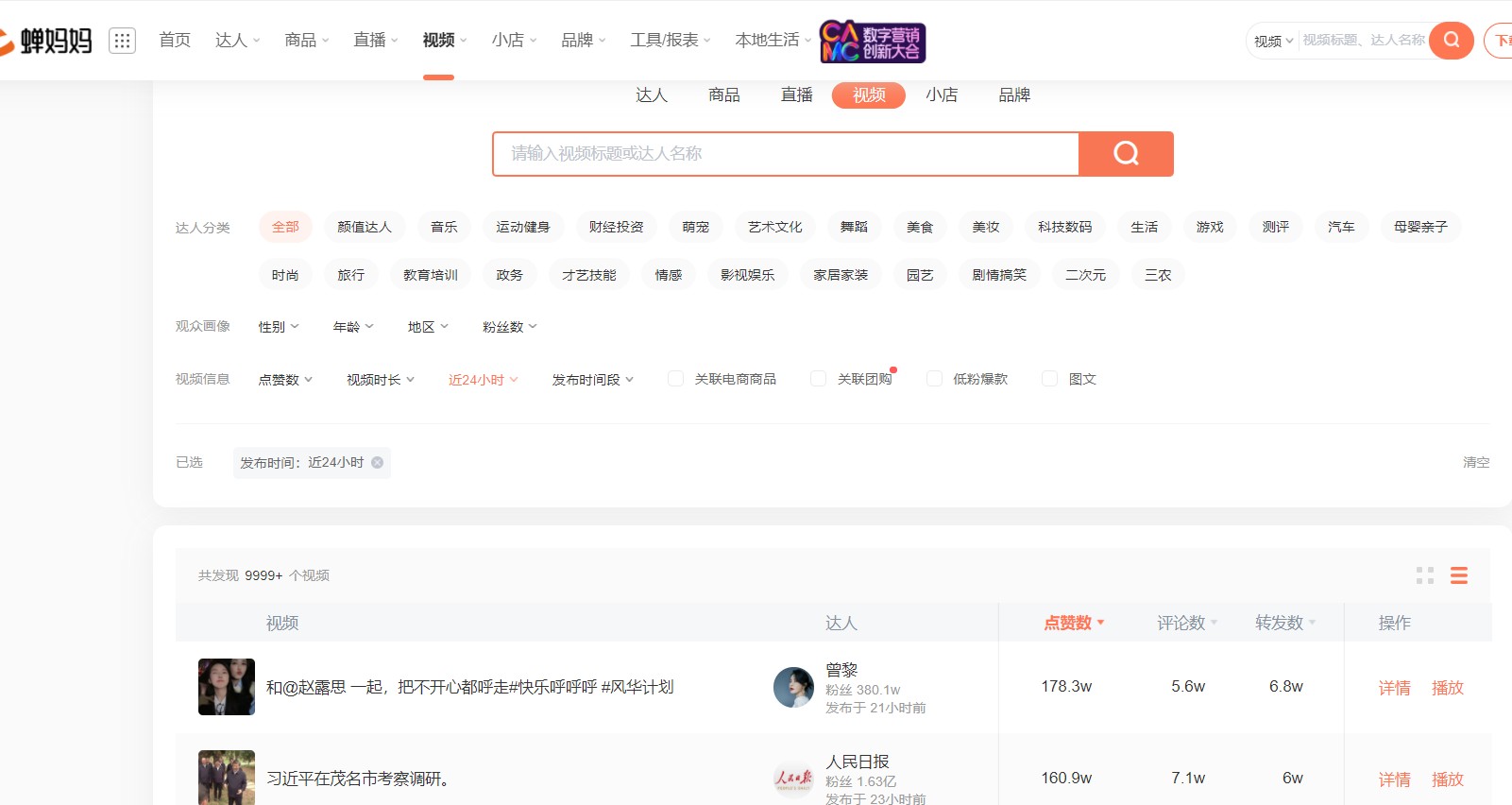The width and height of the screenshot is (1512, 805).
Task: Focus the 请输入视频标题或达人名称 search field
Action: (786, 154)
